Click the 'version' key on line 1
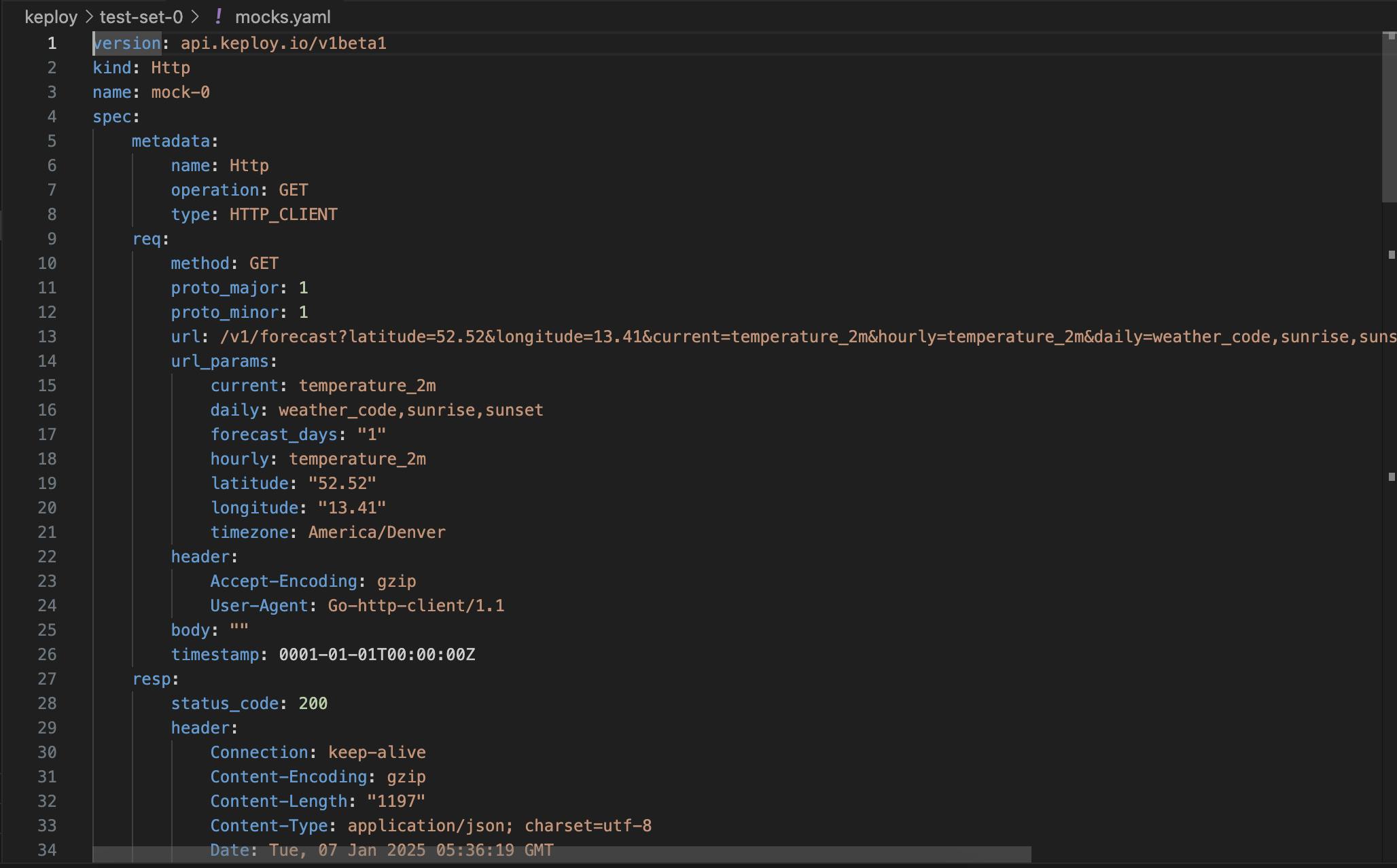This screenshot has width=1397, height=868. 127,43
